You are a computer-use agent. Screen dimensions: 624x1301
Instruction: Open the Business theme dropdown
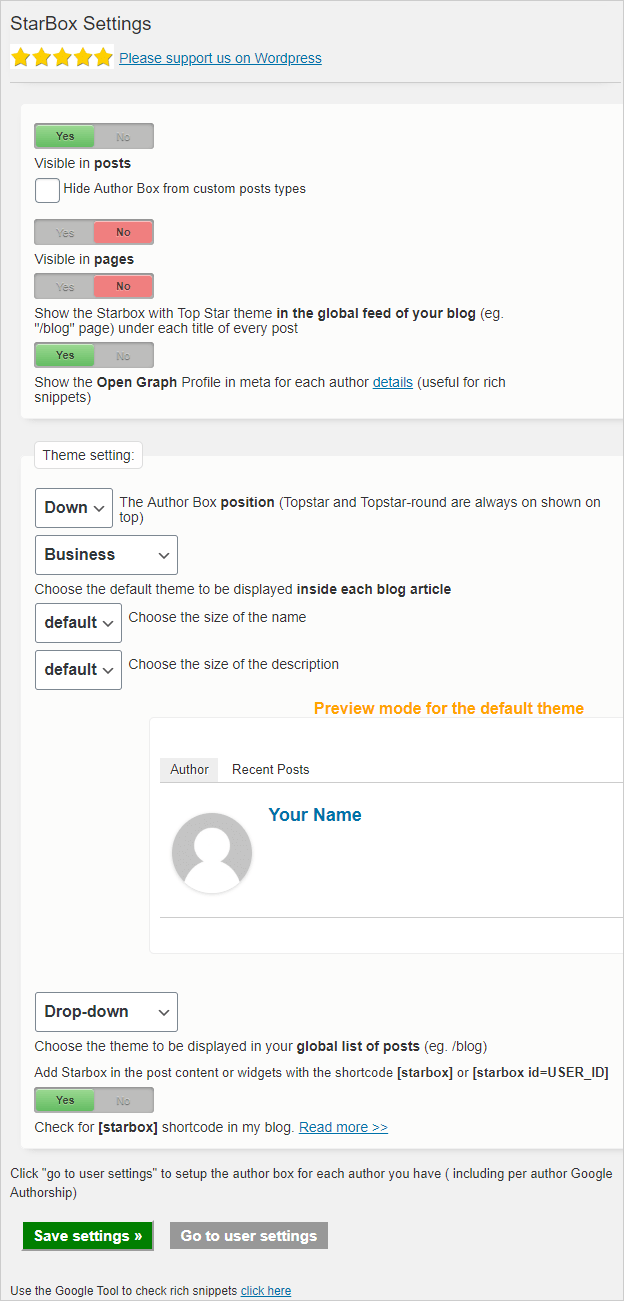pyautogui.click(x=106, y=554)
